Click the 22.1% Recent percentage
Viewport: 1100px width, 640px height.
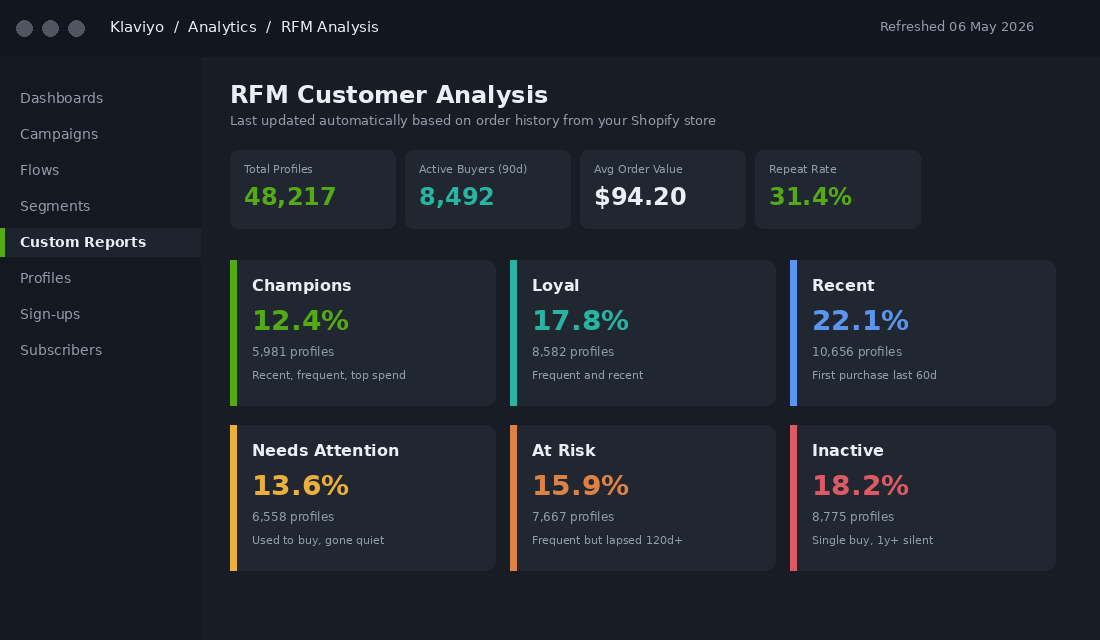click(x=860, y=321)
